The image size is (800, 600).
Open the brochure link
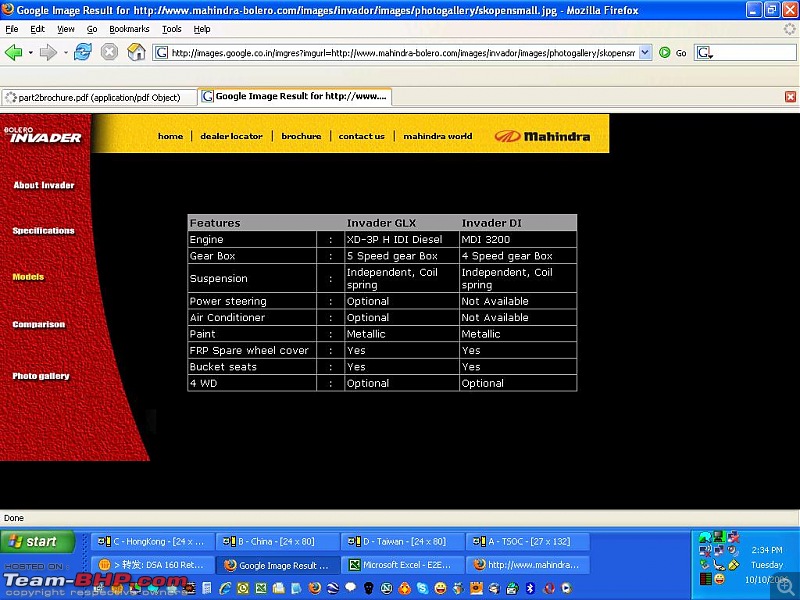(x=301, y=136)
